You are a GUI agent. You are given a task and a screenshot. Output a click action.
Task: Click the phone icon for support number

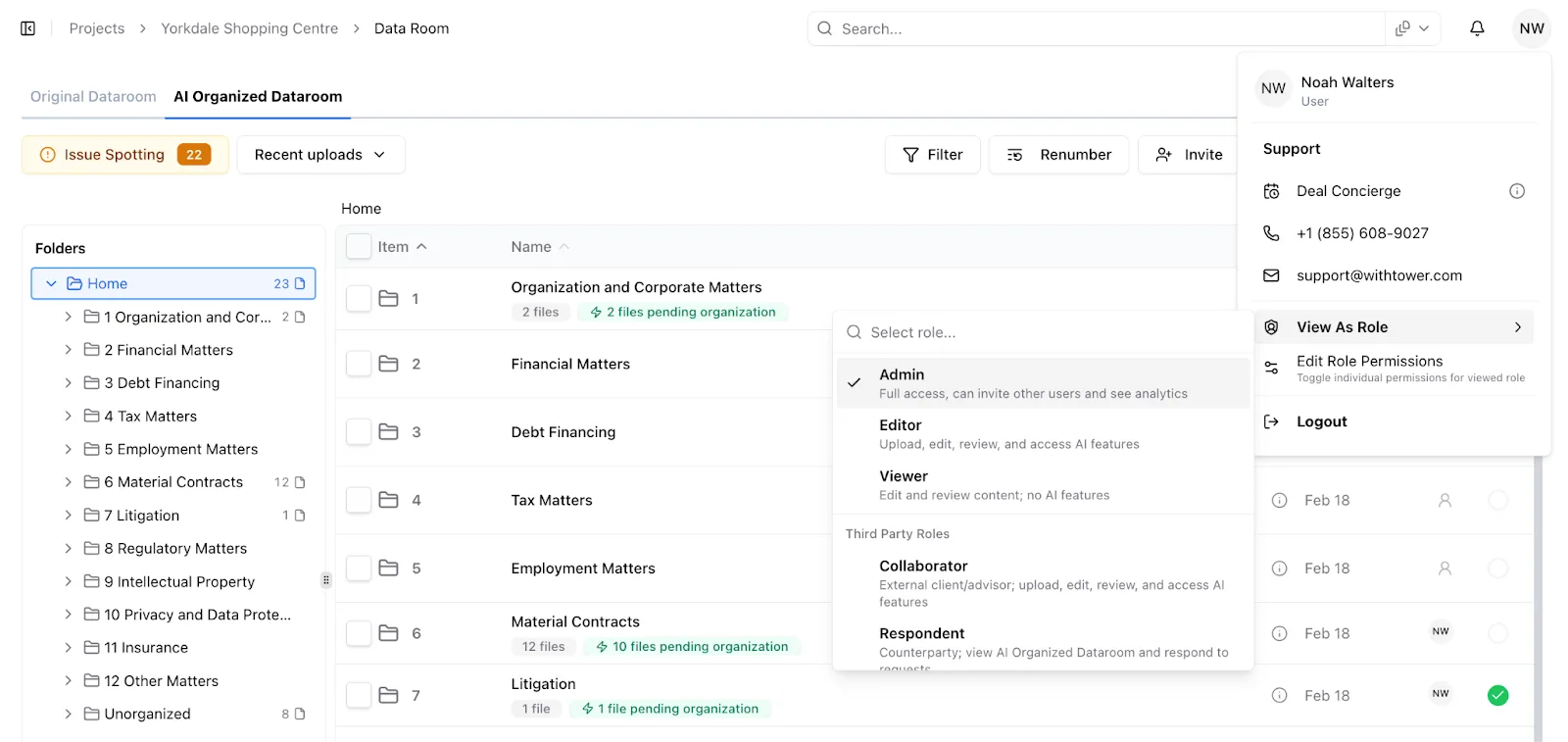coord(1271,233)
